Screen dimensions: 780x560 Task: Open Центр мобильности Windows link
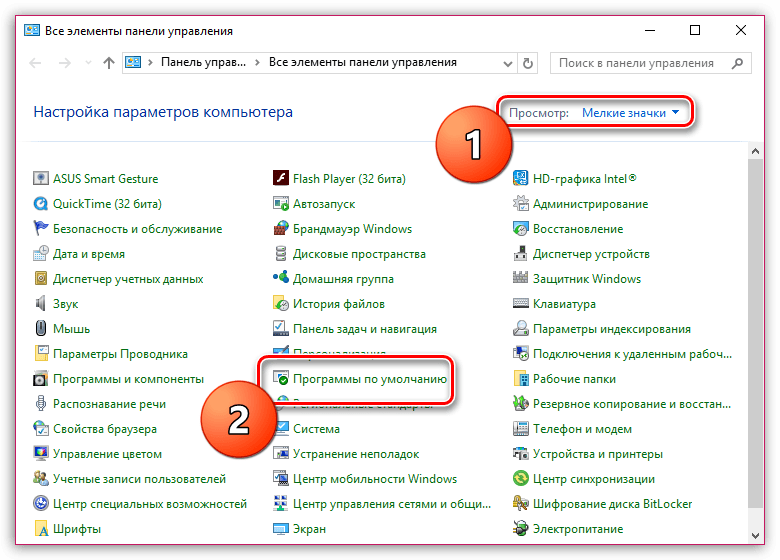[x=375, y=478]
